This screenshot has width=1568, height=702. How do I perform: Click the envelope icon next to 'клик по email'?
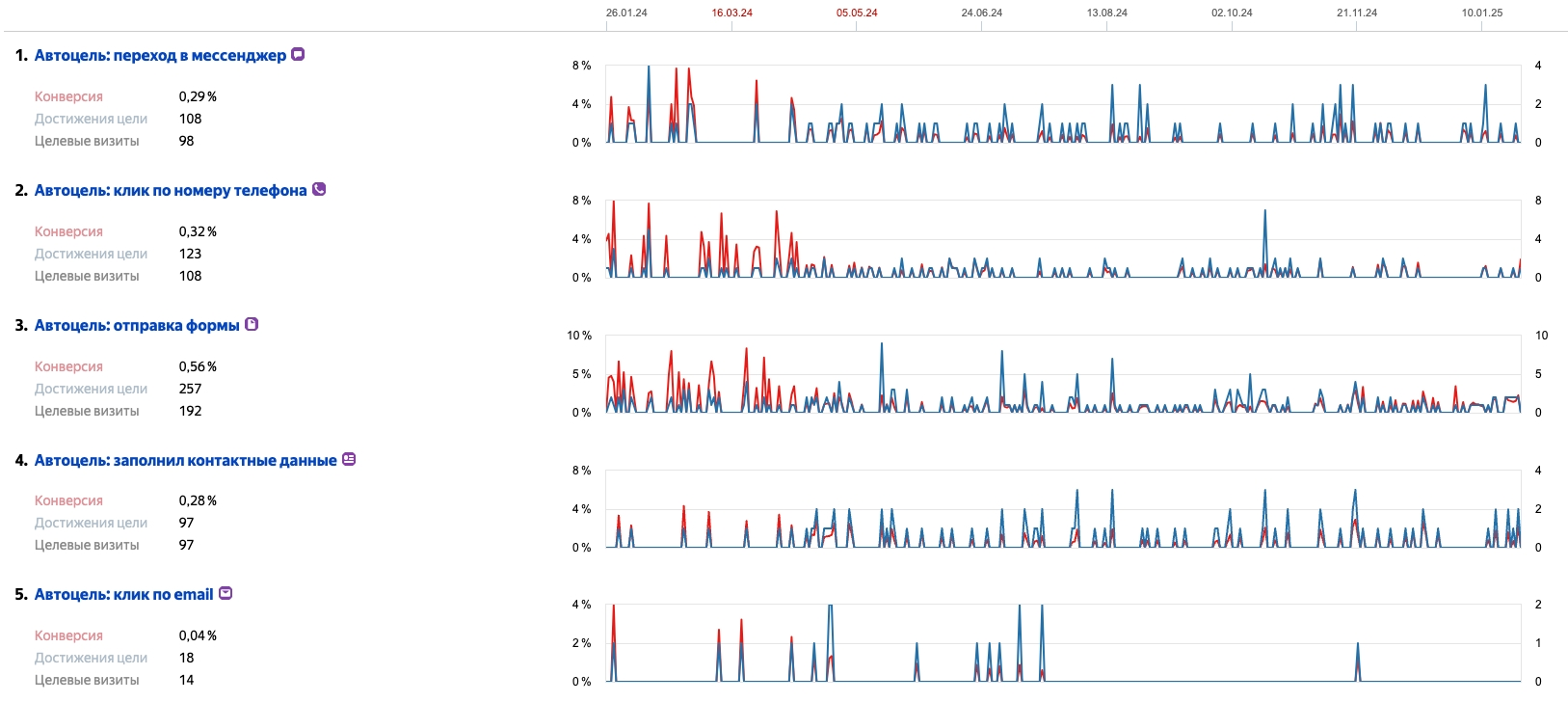pos(226,594)
